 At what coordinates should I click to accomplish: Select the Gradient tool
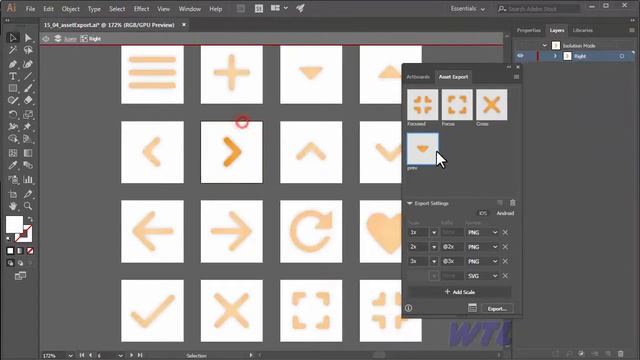coord(28,153)
